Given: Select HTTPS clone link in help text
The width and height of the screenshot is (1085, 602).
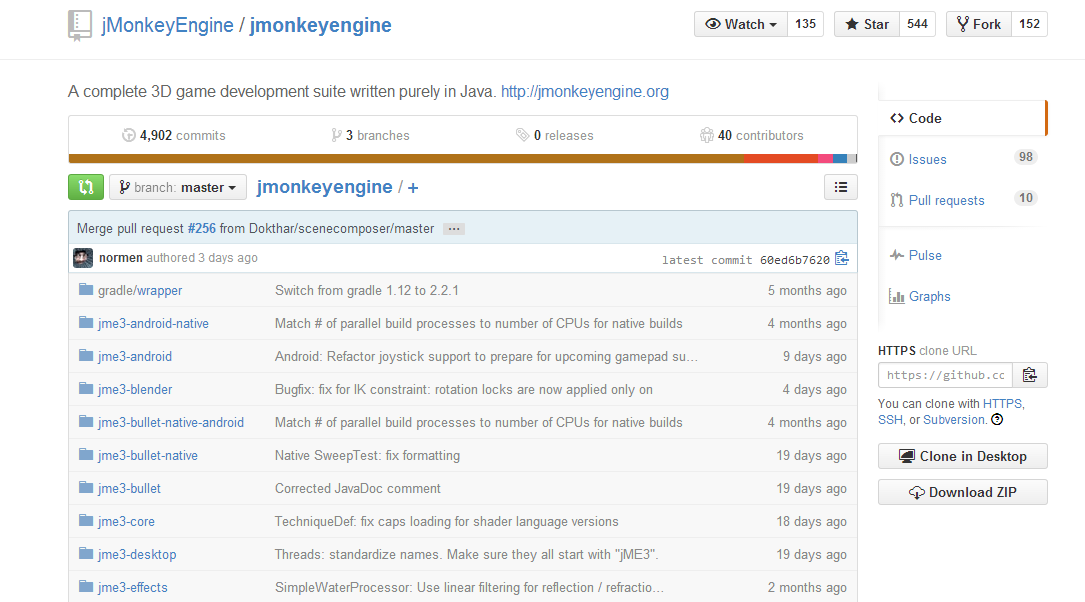Looking at the screenshot, I should [1002, 403].
